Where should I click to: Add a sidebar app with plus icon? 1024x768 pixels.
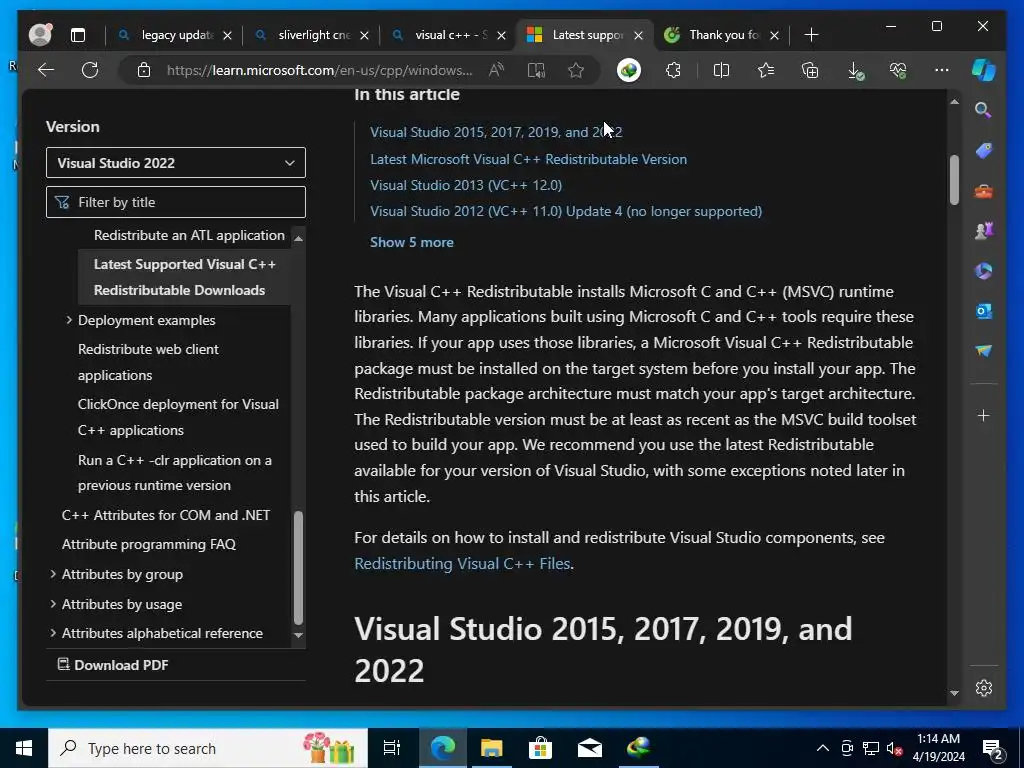(x=984, y=415)
